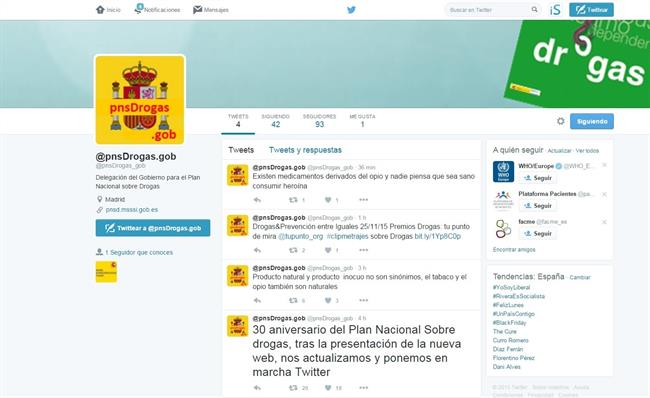Screen dimensions: 650x398
Task: Open @tupunto_org mention link
Action: (300, 236)
